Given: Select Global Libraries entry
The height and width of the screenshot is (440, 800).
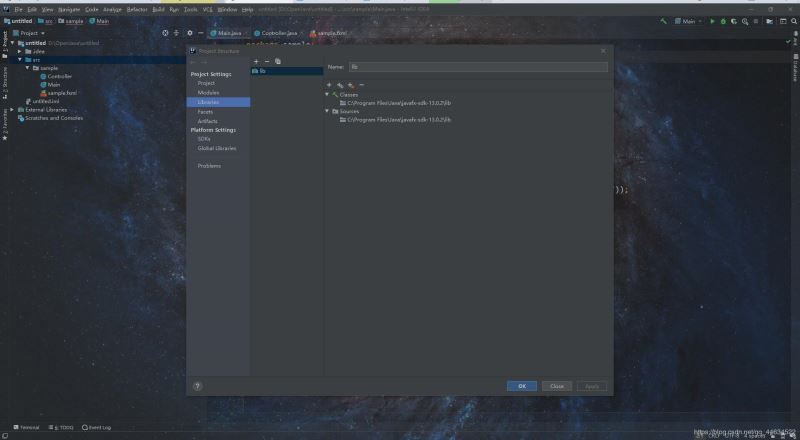Looking at the screenshot, I should click(217, 149).
